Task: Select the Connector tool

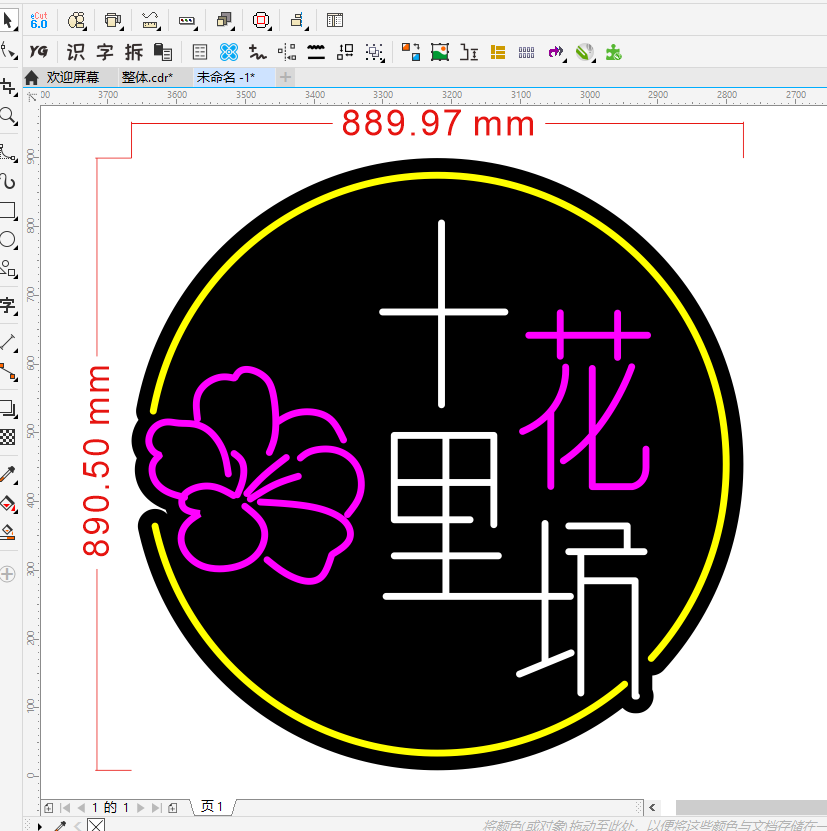Action: [x=8, y=372]
